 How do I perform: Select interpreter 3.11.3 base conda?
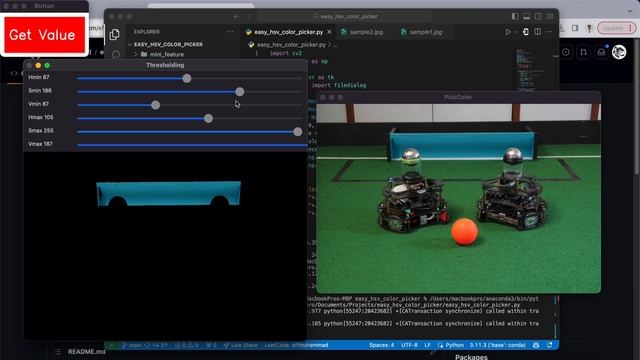click(498, 345)
